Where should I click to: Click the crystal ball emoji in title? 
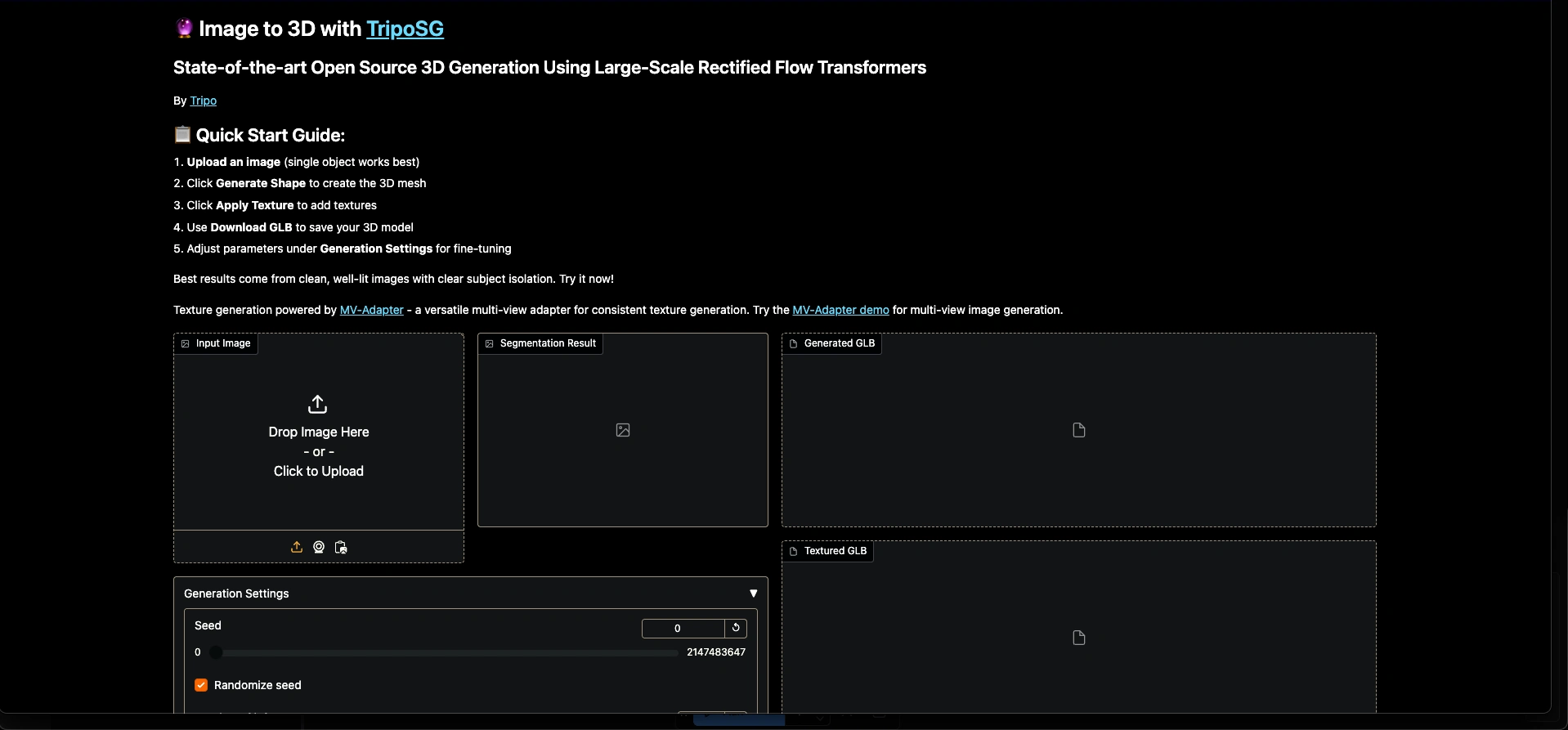tap(184, 29)
